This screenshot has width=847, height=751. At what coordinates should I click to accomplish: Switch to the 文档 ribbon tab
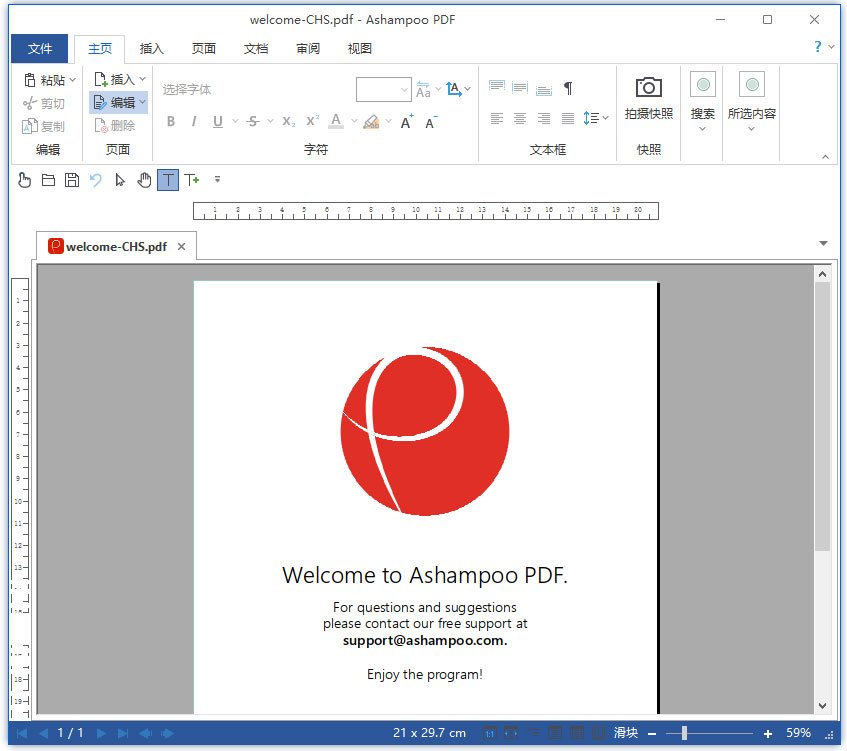pos(256,49)
